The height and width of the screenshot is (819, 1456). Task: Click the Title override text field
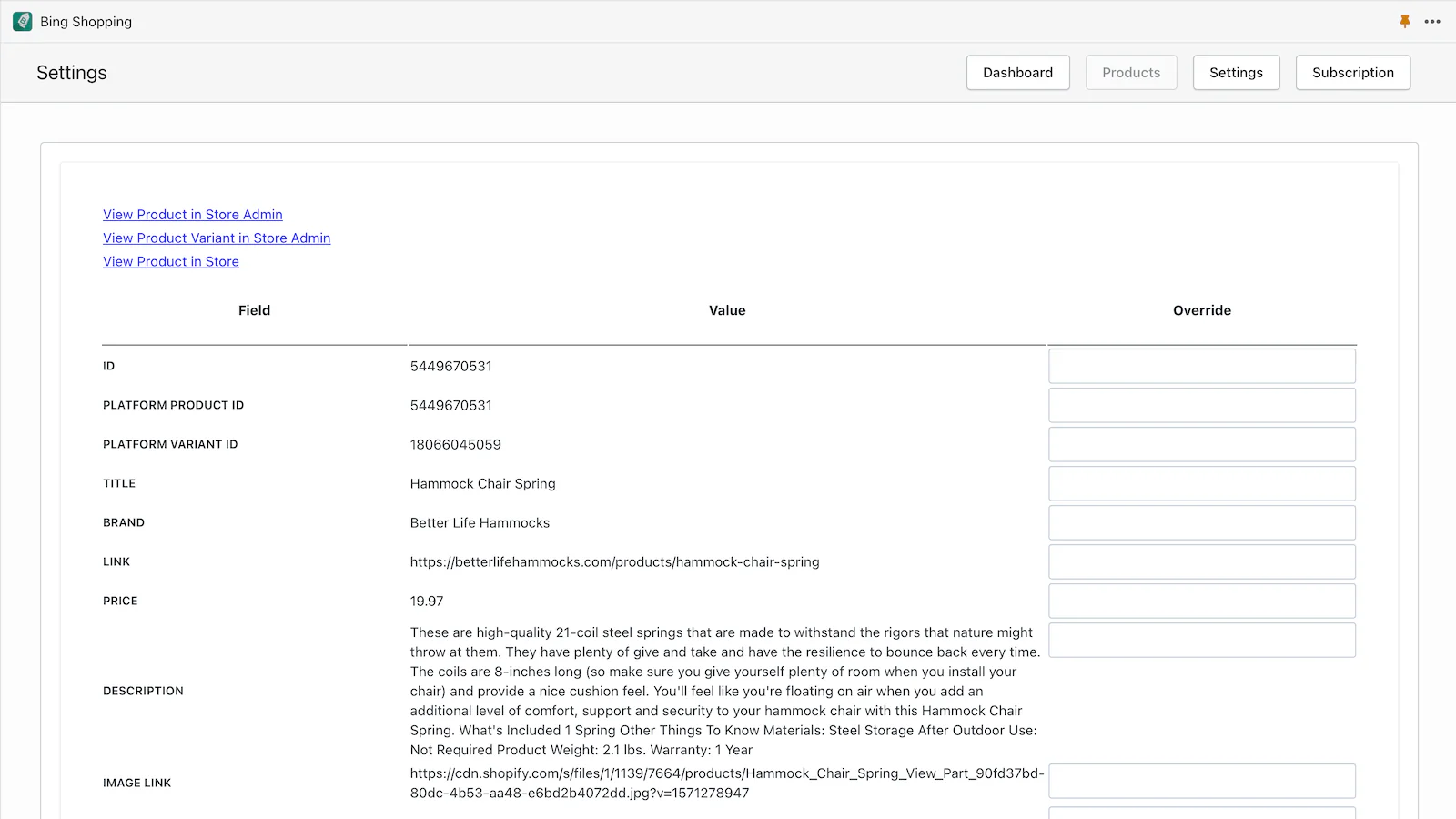(1201, 483)
